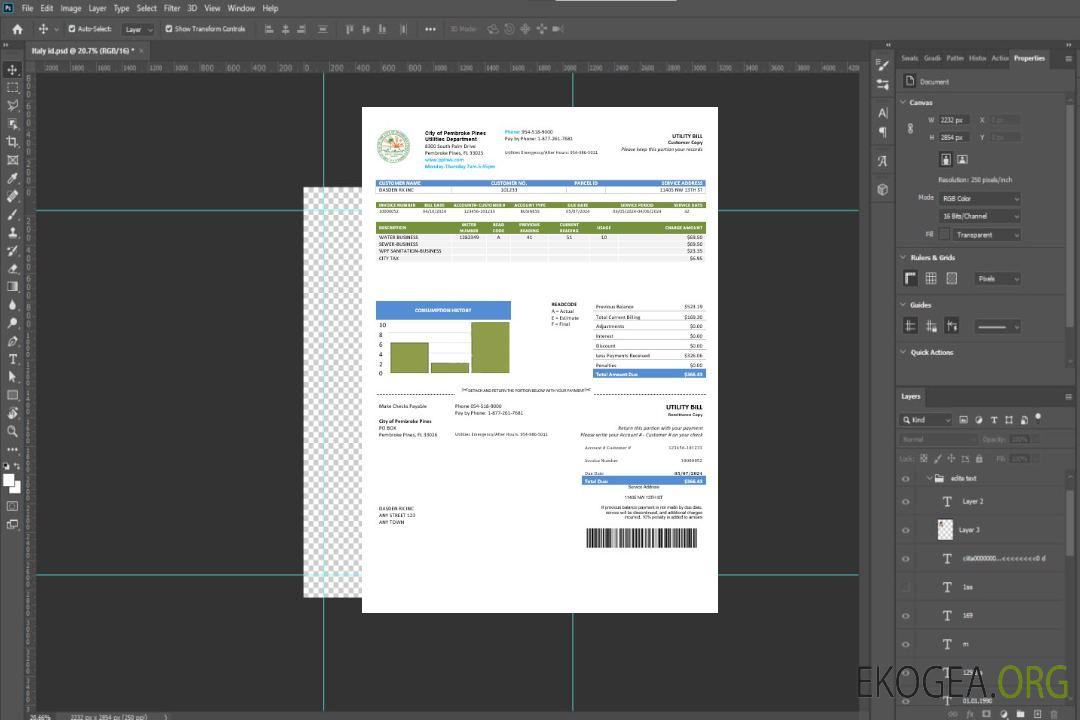
Task: Select the Zoom tool
Action: [13, 431]
